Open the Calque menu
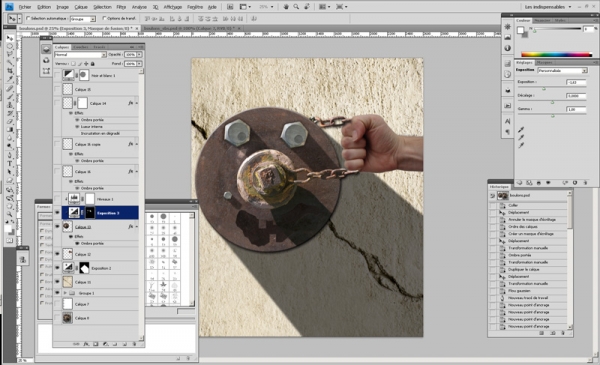This screenshot has width=600, height=365. [x=81, y=7]
